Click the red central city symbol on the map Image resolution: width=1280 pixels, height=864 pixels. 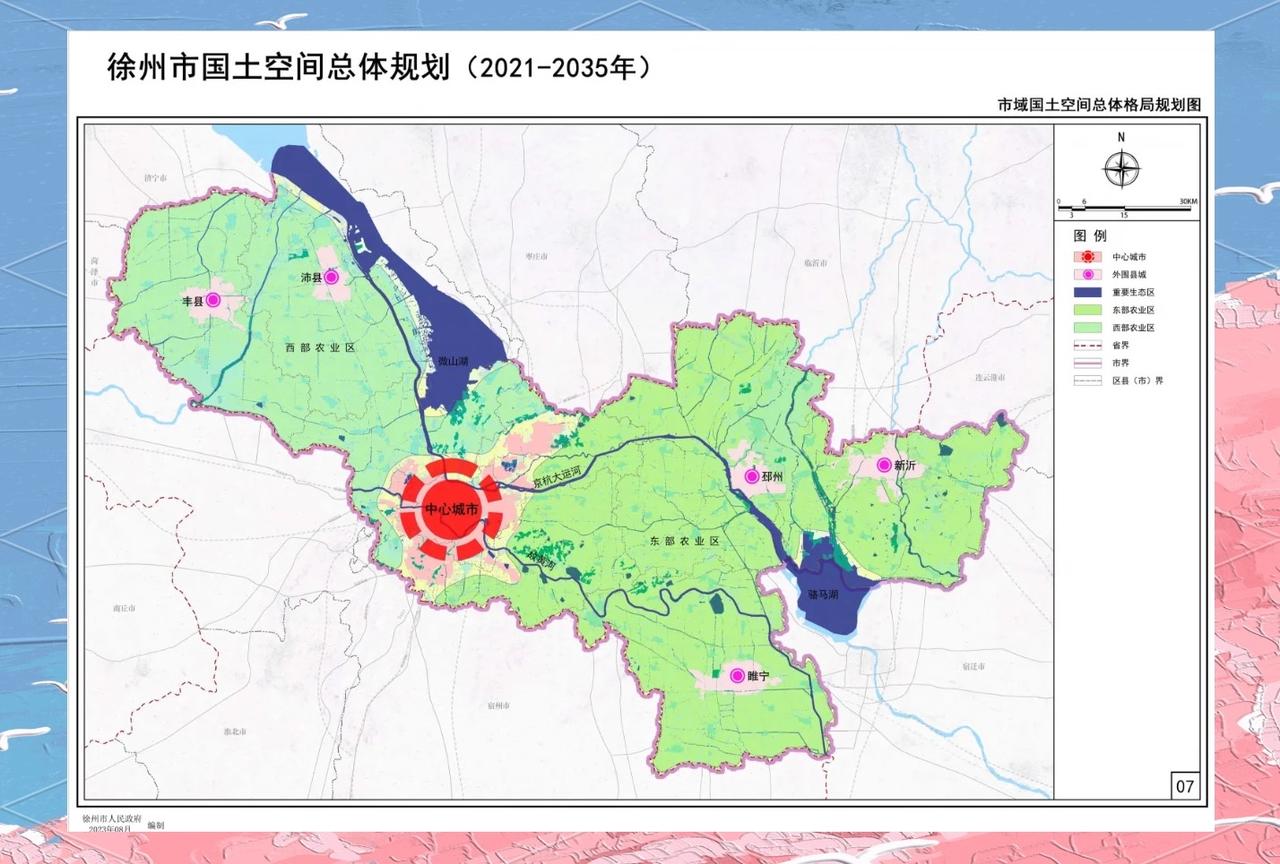click(451, 509)
